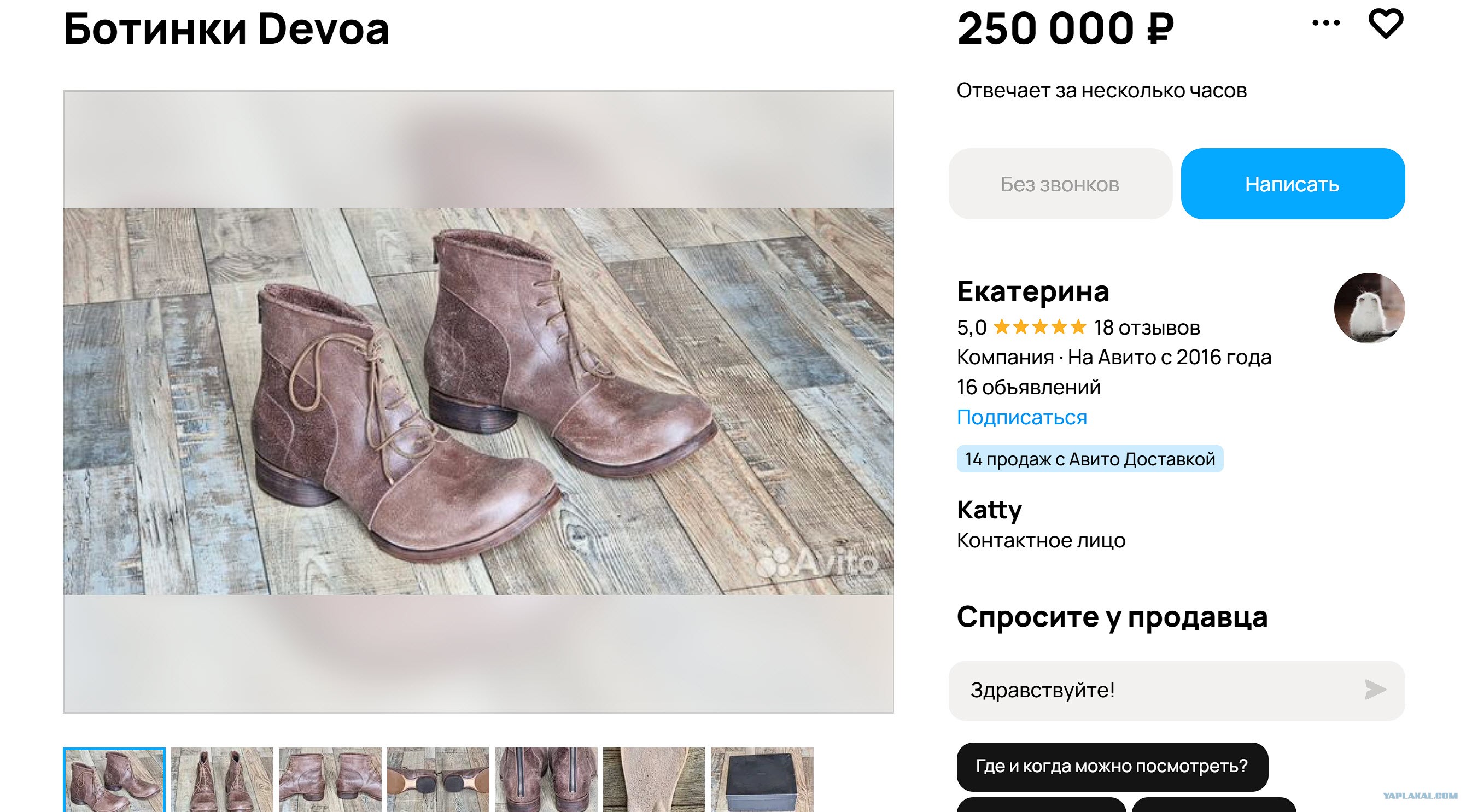The height and width of the screenshot is (812, 1472).
Task: Subscribe to seller via Подписаться link
Action: (x=1022, y=417)
